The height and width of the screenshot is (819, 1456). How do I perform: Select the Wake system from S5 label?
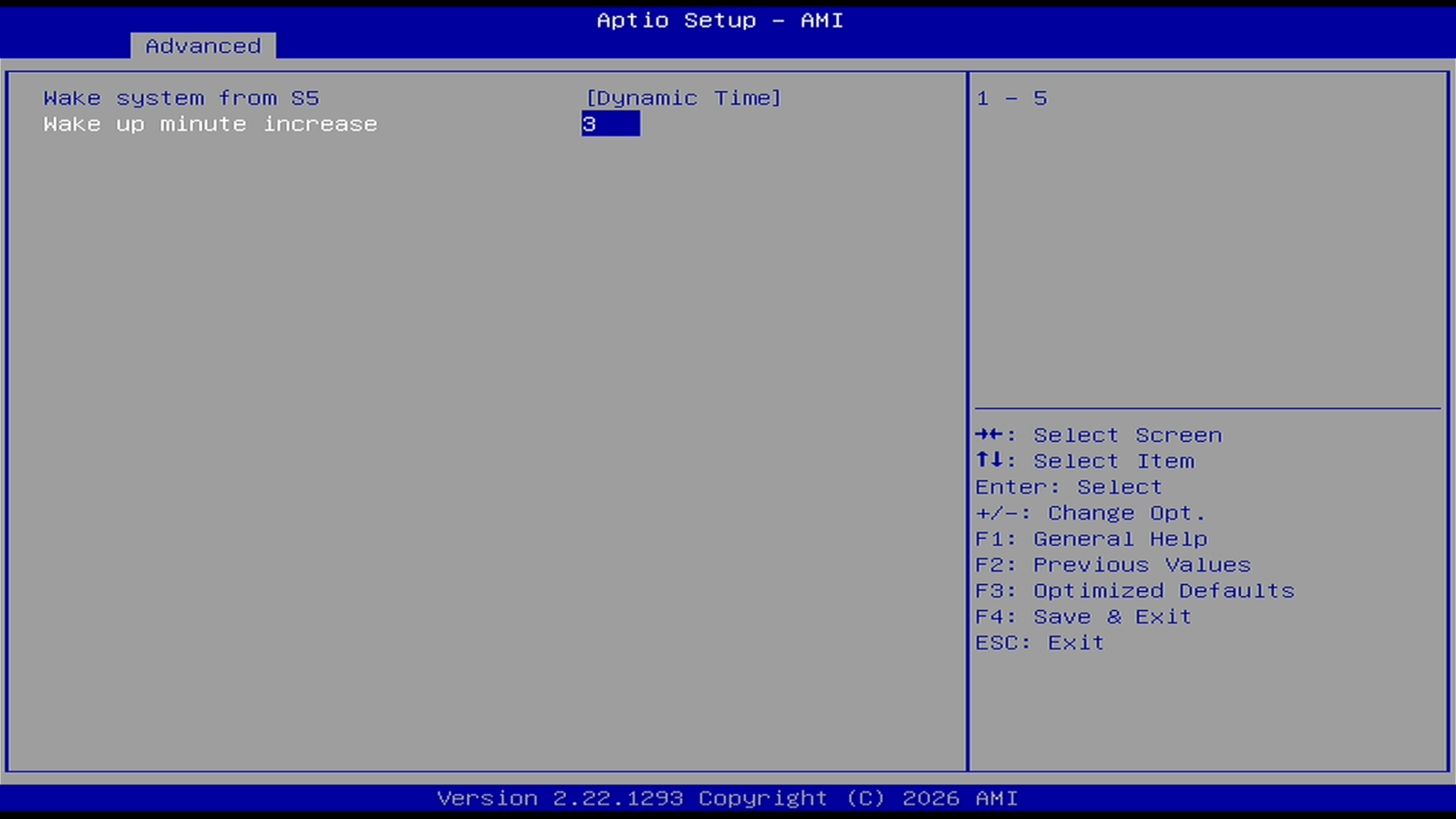pos(181,98)
